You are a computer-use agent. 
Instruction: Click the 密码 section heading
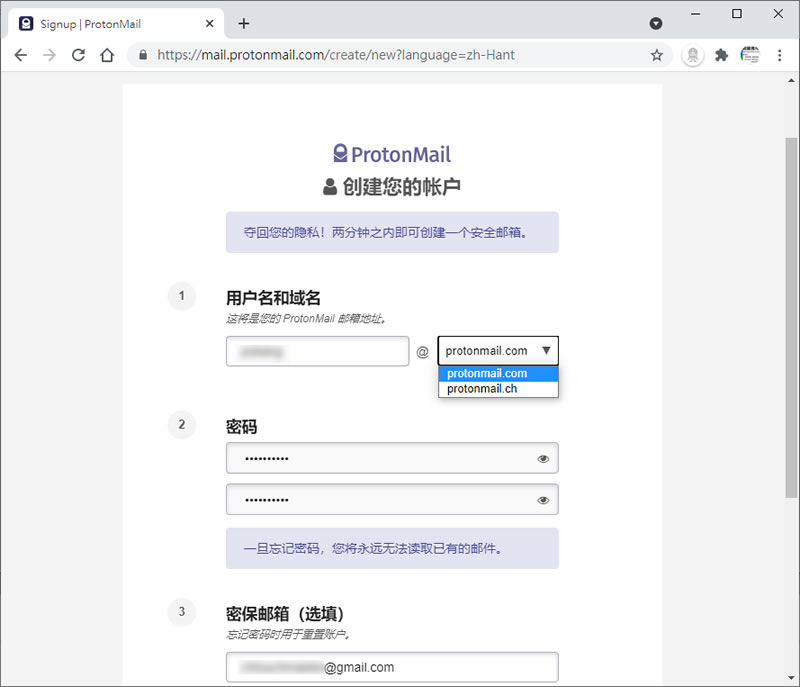pyautogui.click(x=241, y=427)
